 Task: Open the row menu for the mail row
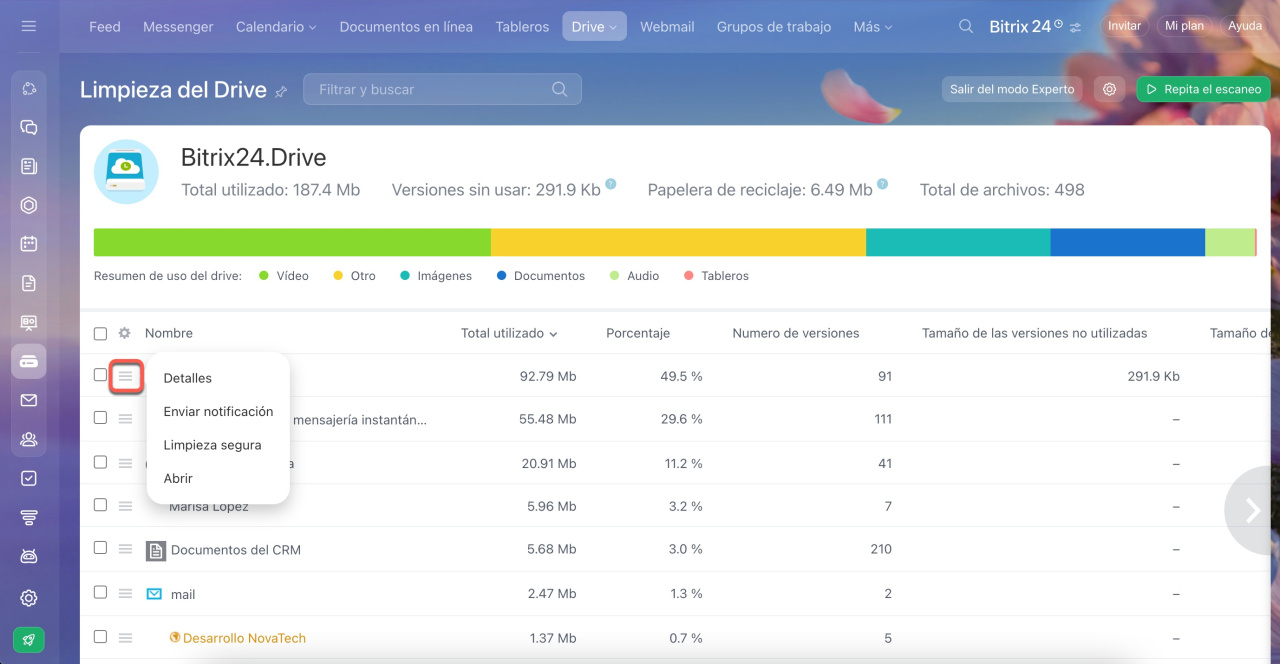(125, 593)
